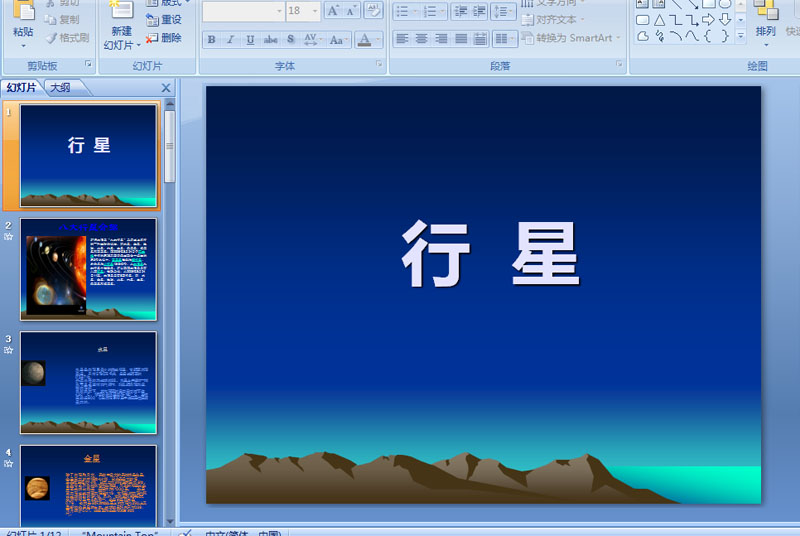Open the font color dropdown arrow

pyautogui.click(x=378, y=40)
